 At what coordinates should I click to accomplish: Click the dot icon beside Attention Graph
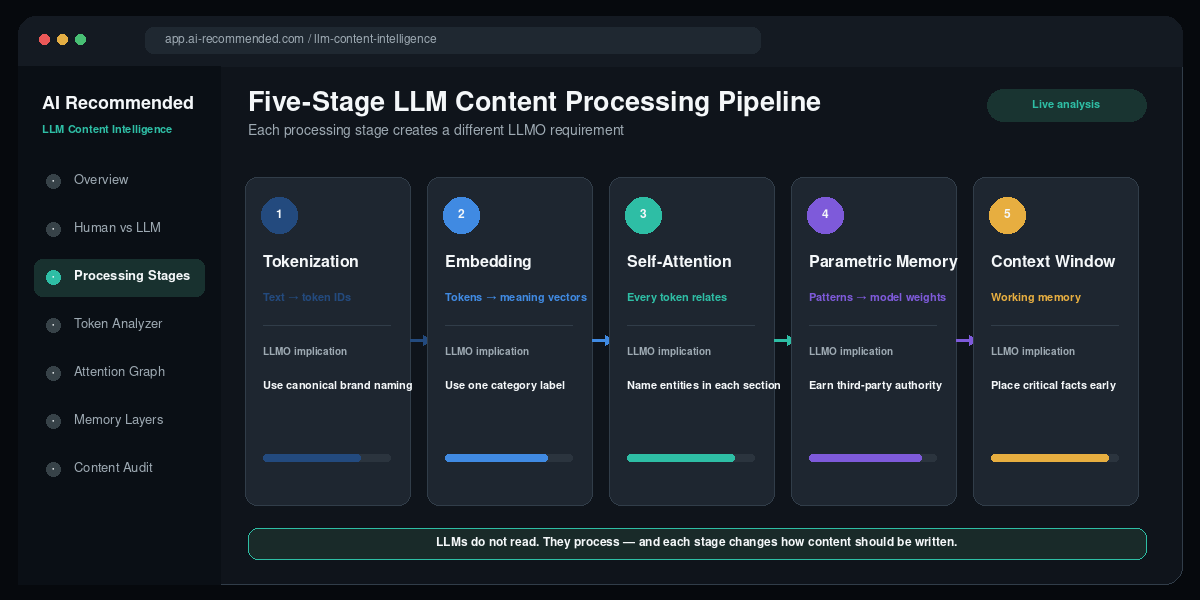[54, 373]
